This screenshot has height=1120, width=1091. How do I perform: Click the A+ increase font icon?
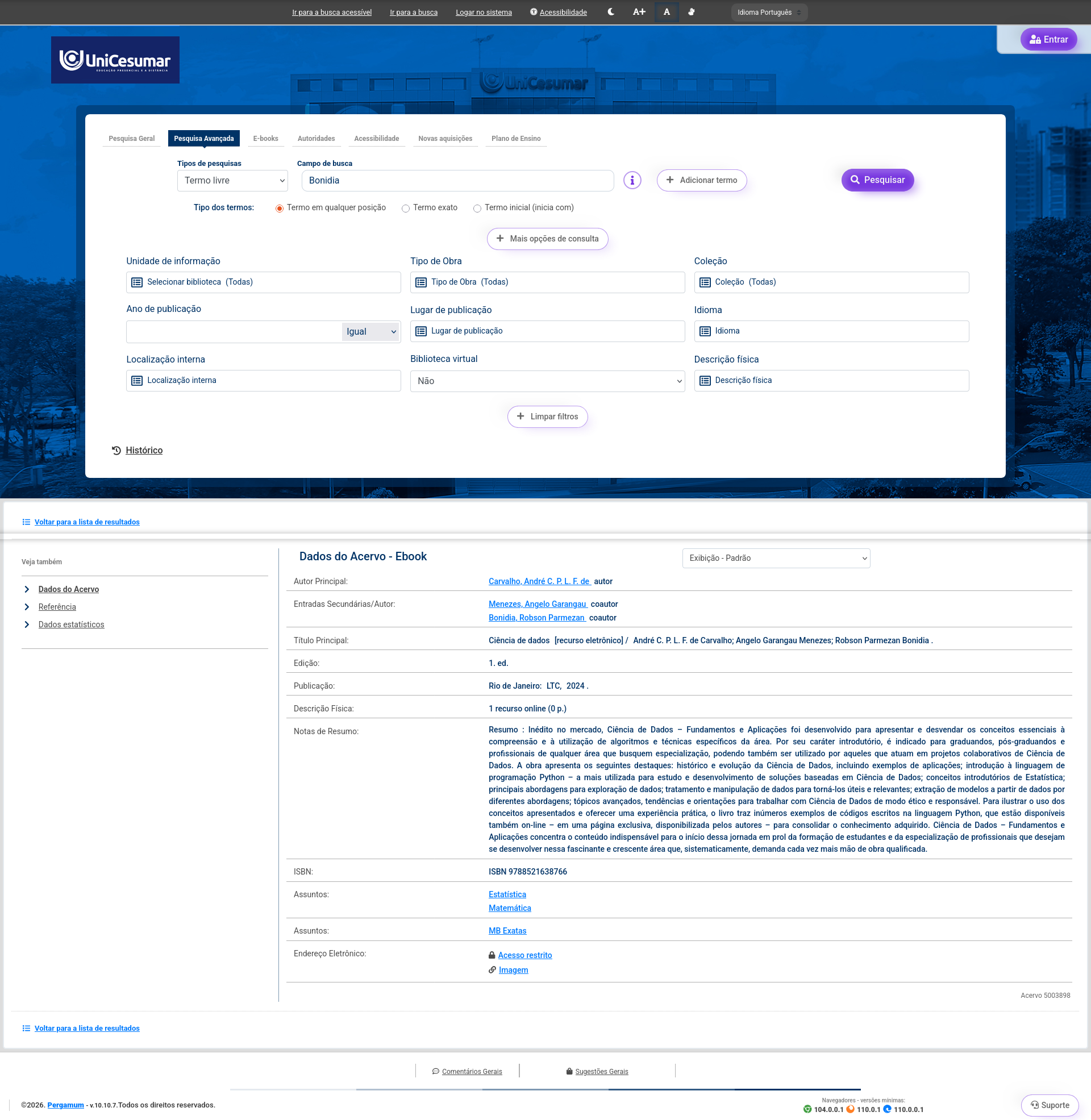[x=639, y=12]
